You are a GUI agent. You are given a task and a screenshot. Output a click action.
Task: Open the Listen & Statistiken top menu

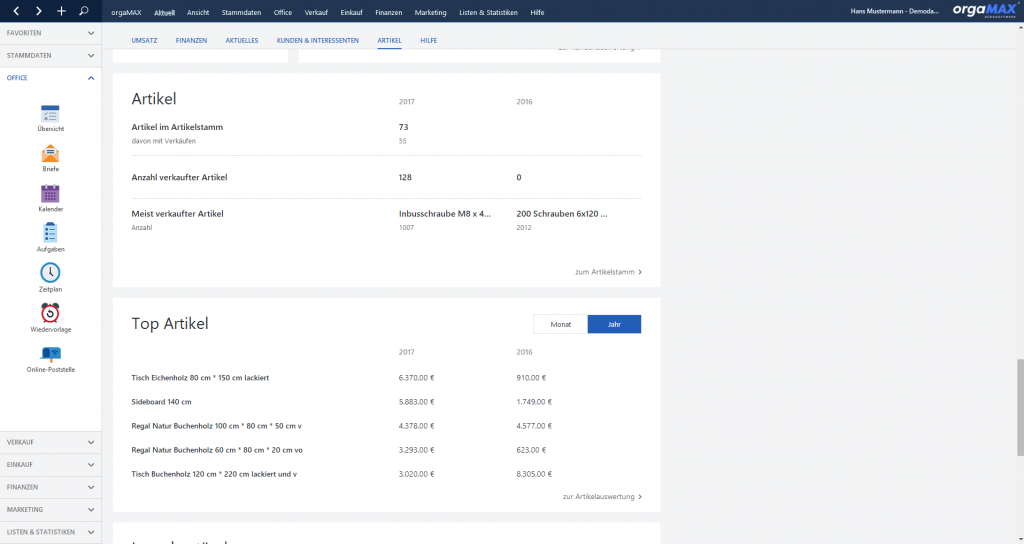point(488,12)
